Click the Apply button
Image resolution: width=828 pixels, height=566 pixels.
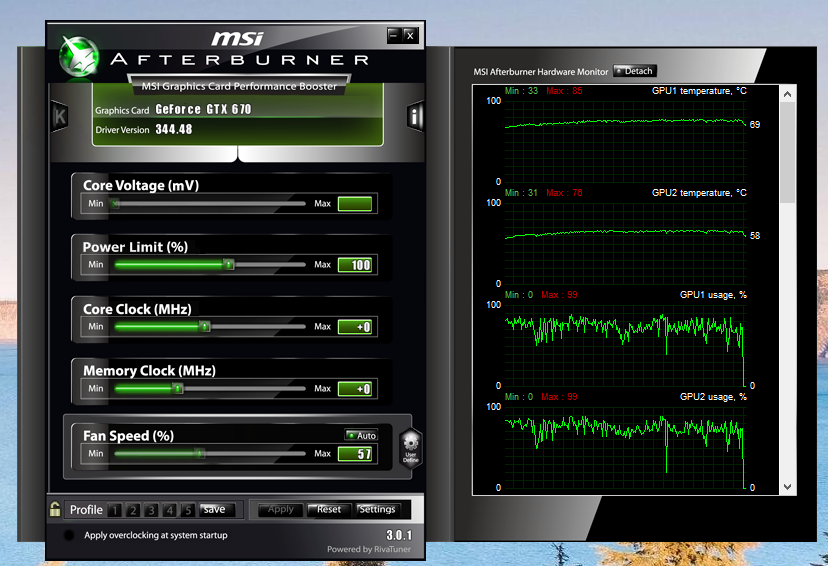coord(280,510)
